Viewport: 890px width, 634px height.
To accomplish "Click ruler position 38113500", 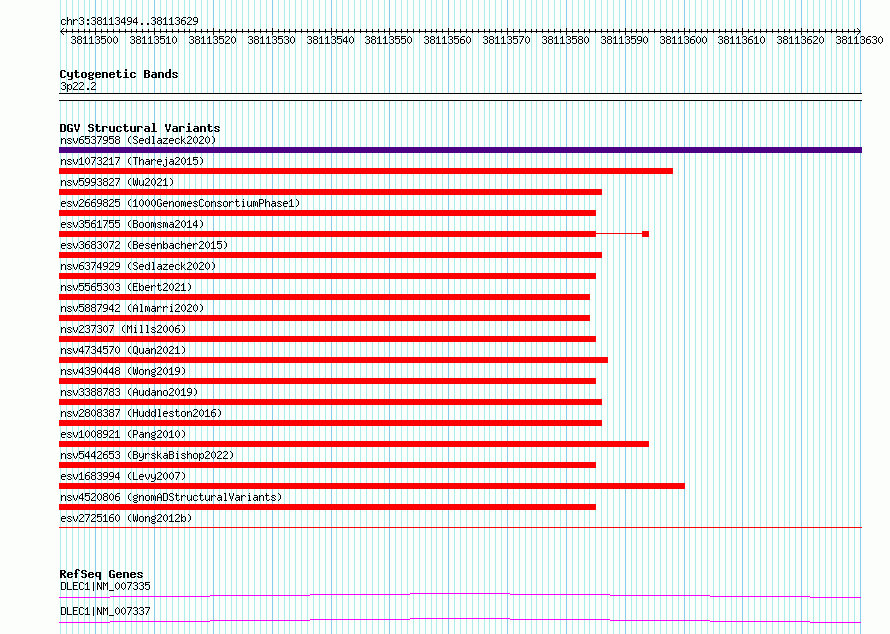I will tap(95, 40).
